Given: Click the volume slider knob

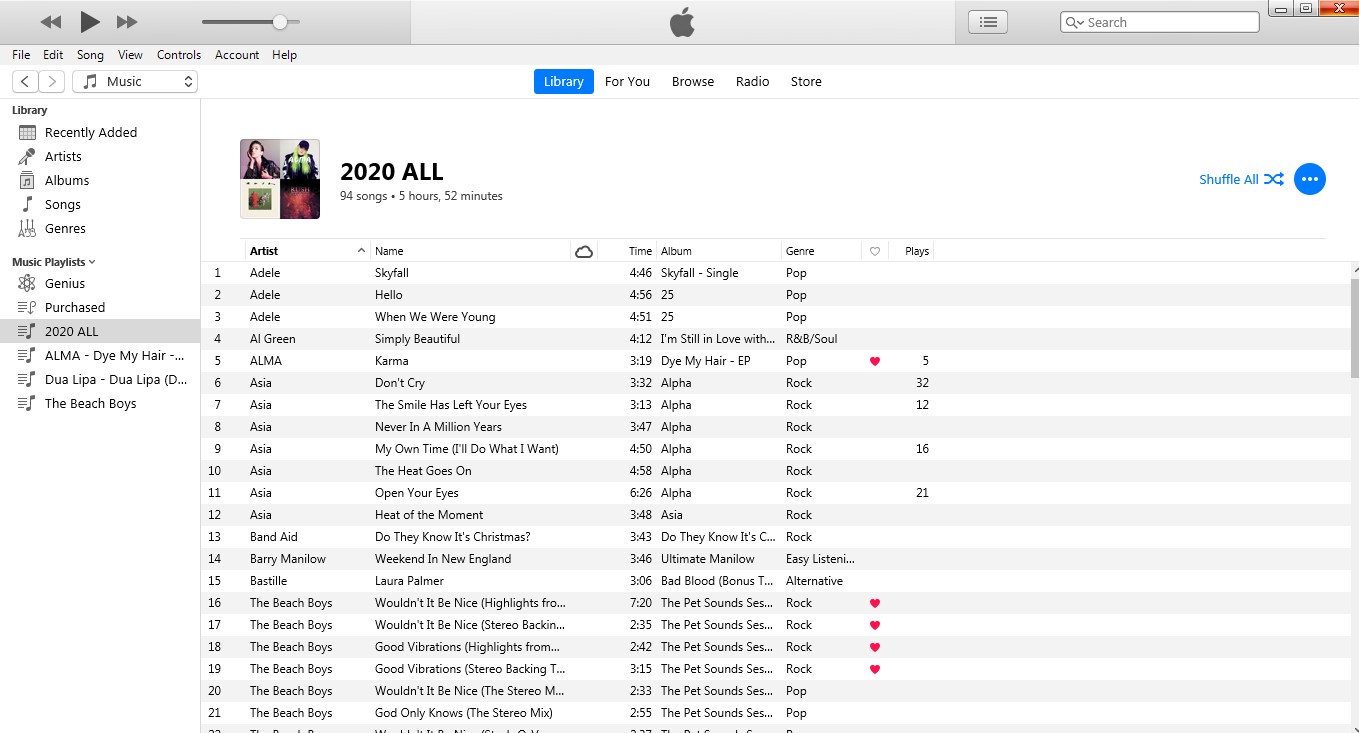Looking at the screenshot, I should point(280,22).
